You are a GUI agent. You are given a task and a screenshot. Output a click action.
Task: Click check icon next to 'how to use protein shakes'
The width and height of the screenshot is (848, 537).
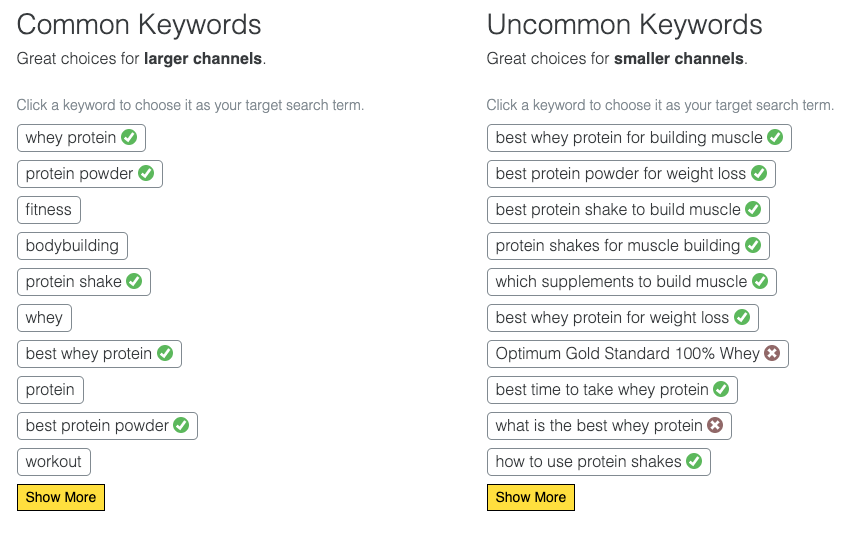[x=694, y=461]
